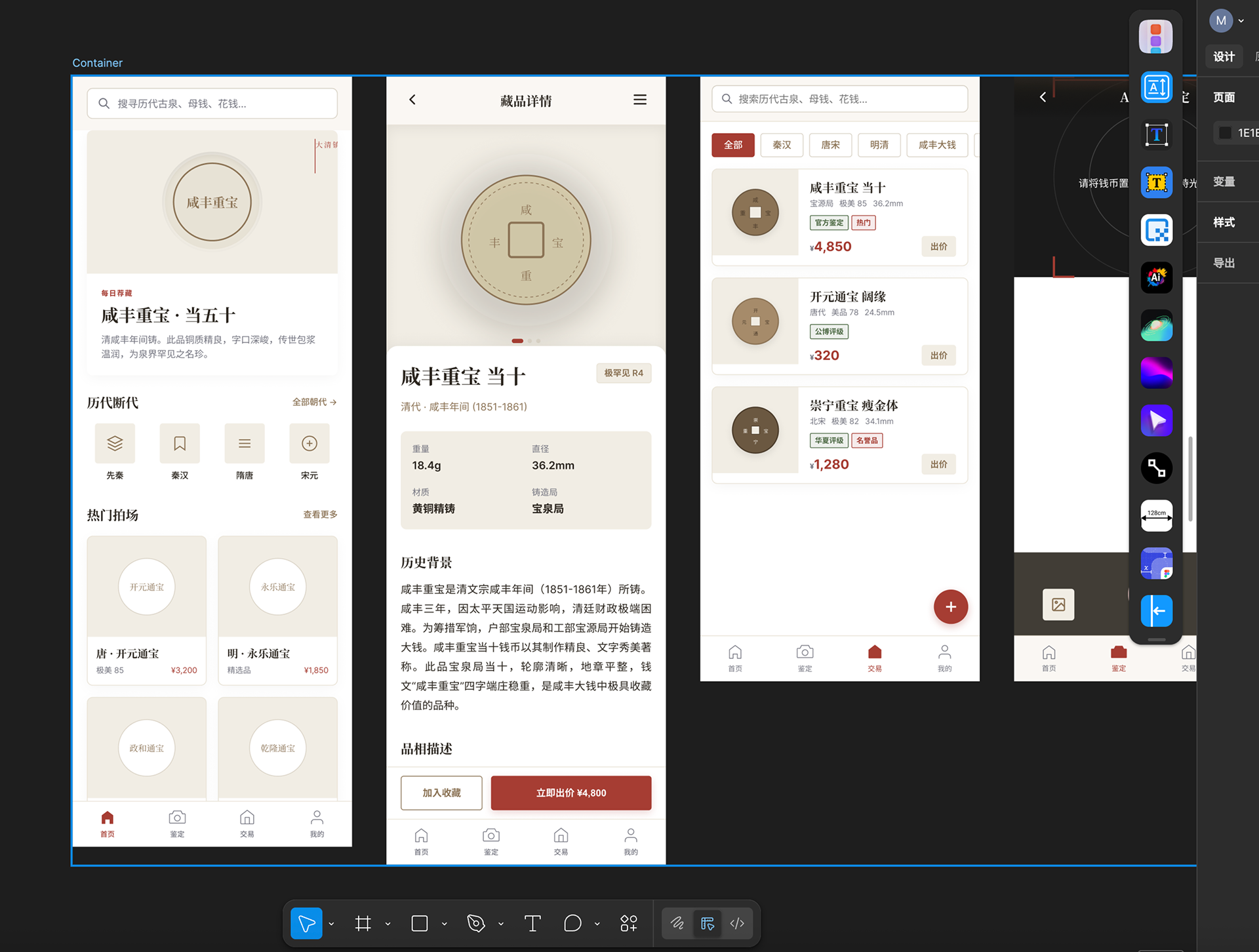Screen dimensions: 1259x952
Task: Select the Move tool
Action: [x=306, y=923]
